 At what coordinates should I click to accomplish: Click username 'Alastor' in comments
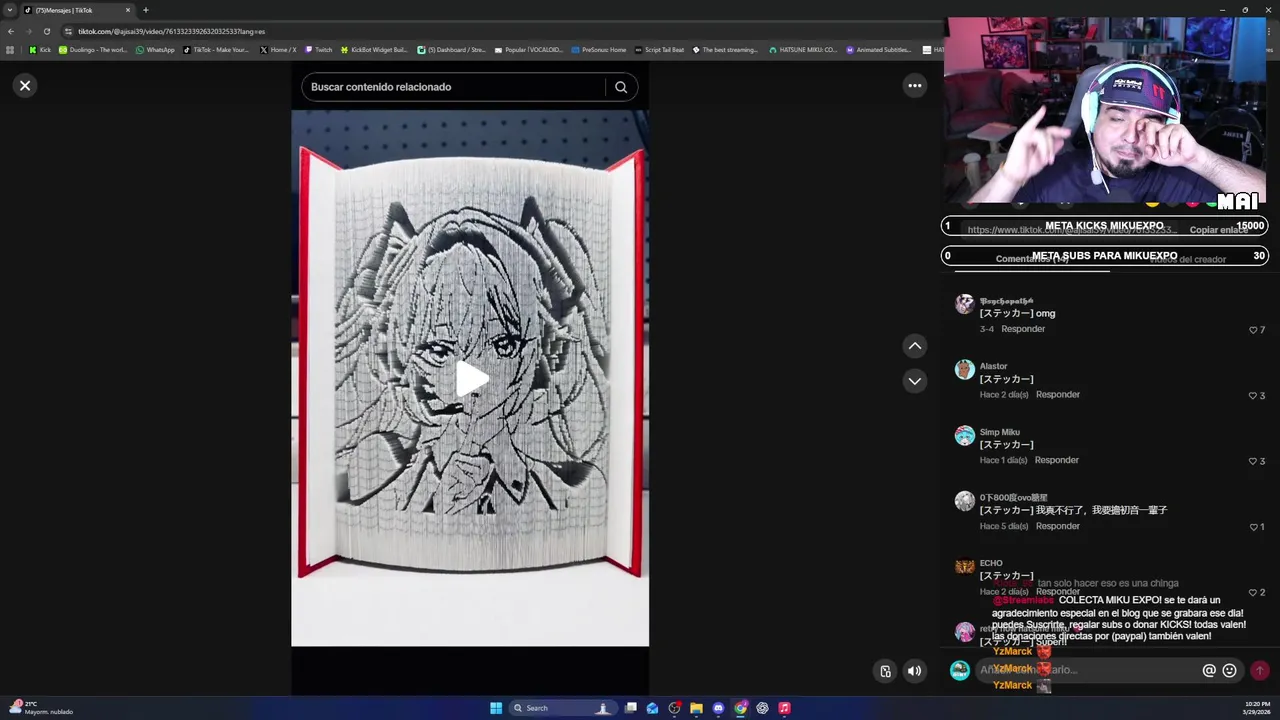click(993, 366)
